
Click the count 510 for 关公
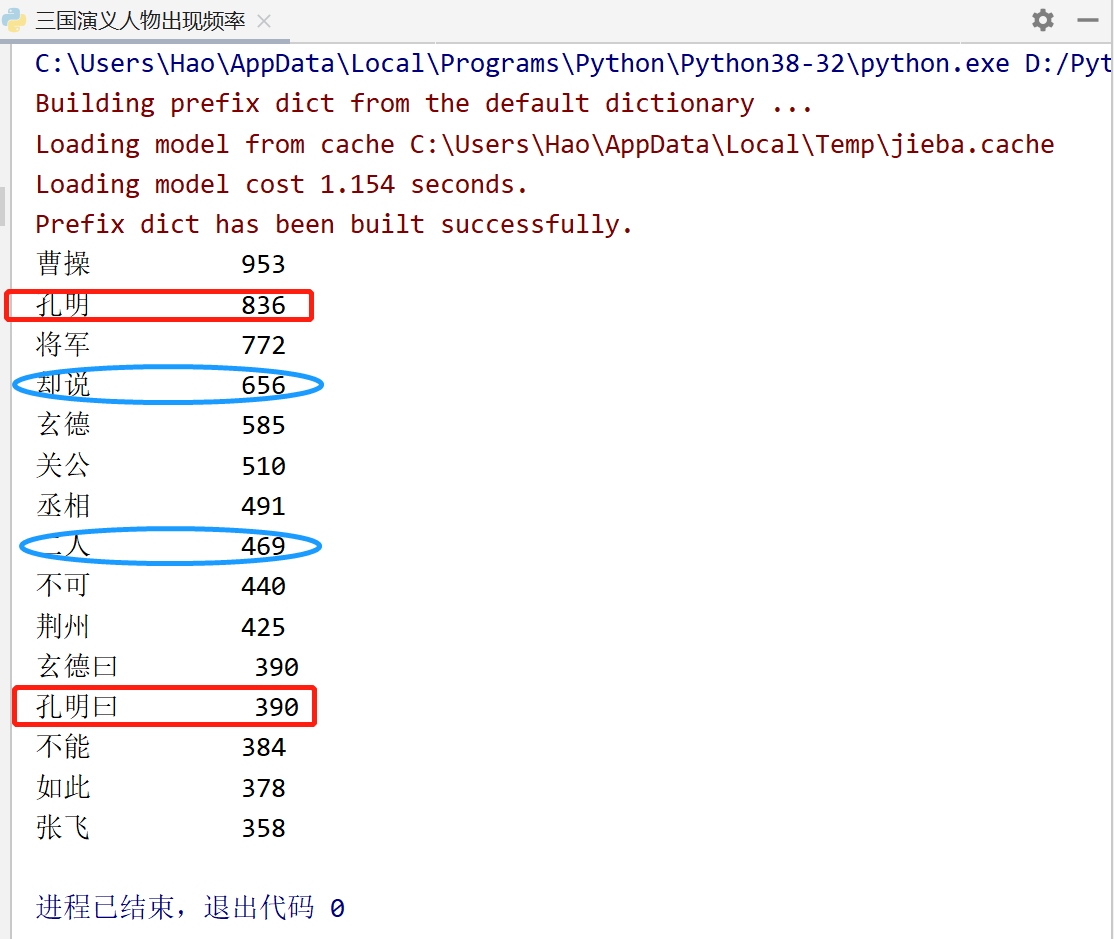point(263,466)
